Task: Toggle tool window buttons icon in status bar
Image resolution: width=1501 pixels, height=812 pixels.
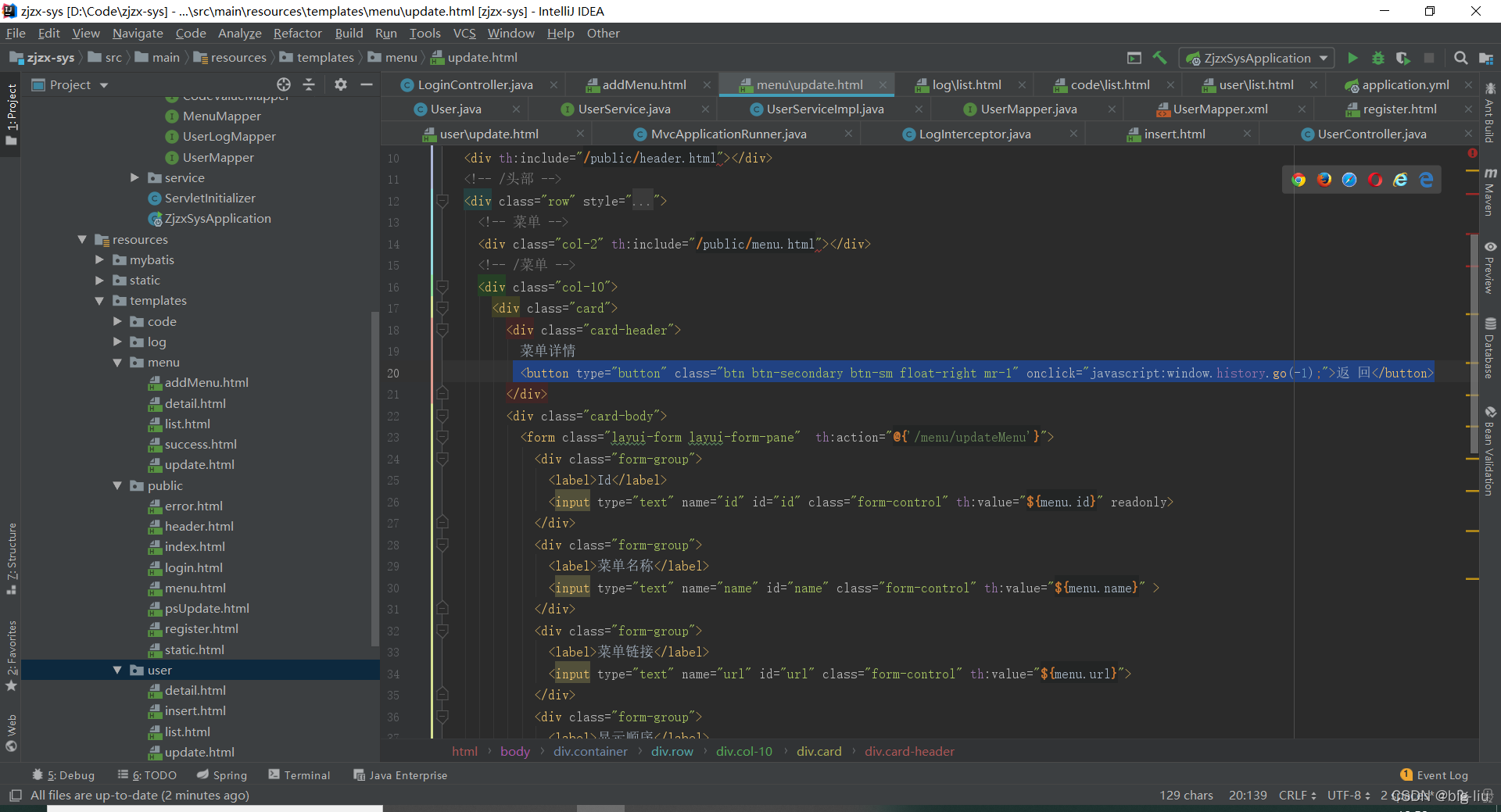Action: tap(15, 796)
